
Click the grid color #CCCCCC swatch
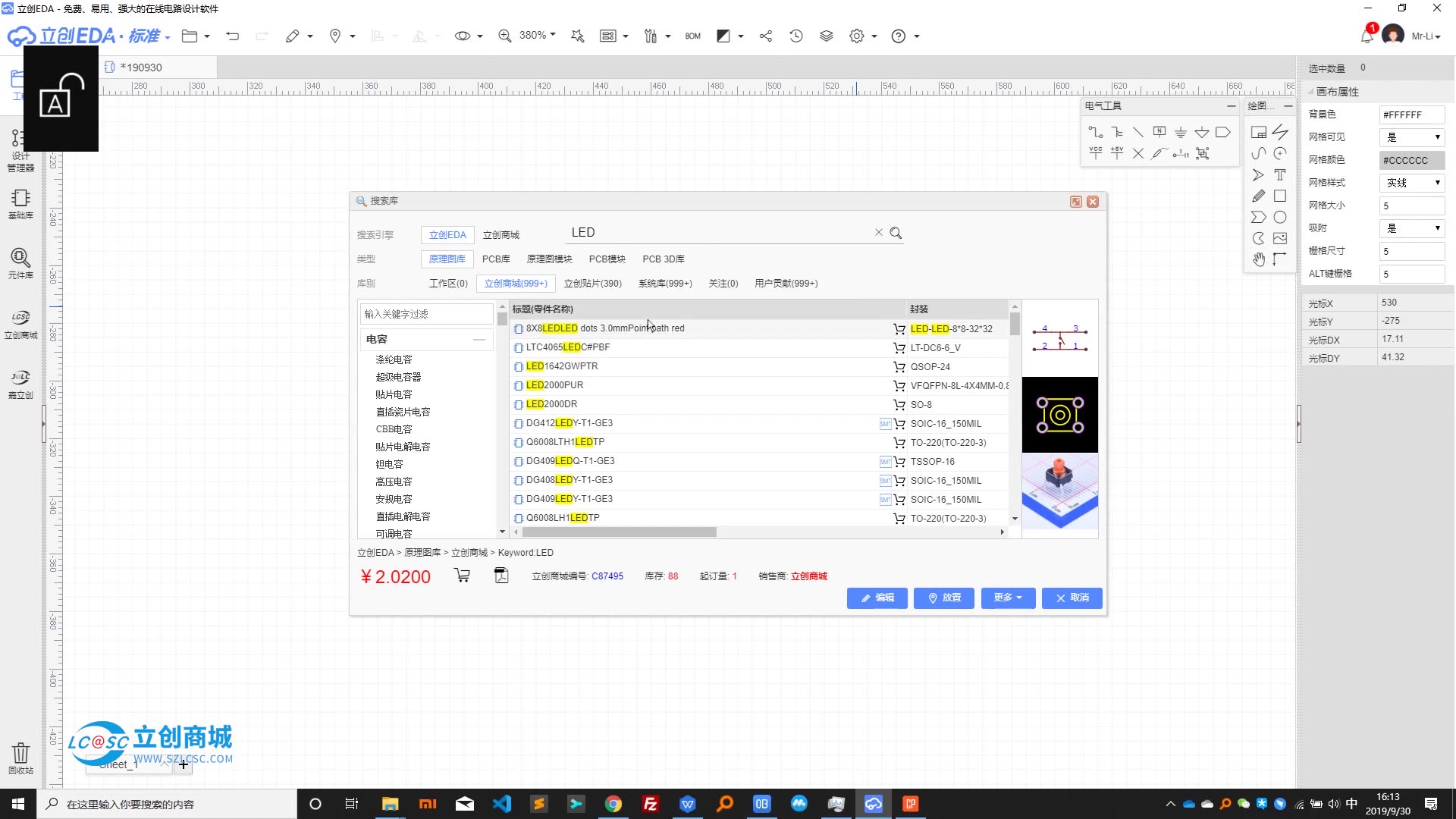click(1411, 160)
